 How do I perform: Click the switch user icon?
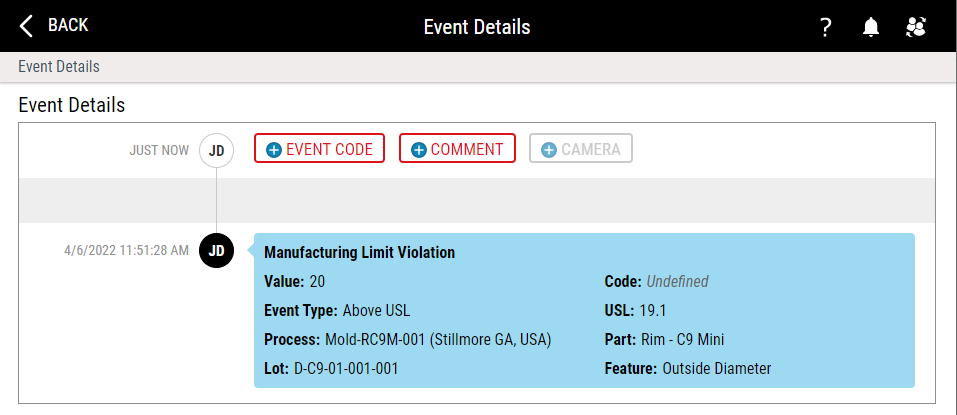coord(916,27)
